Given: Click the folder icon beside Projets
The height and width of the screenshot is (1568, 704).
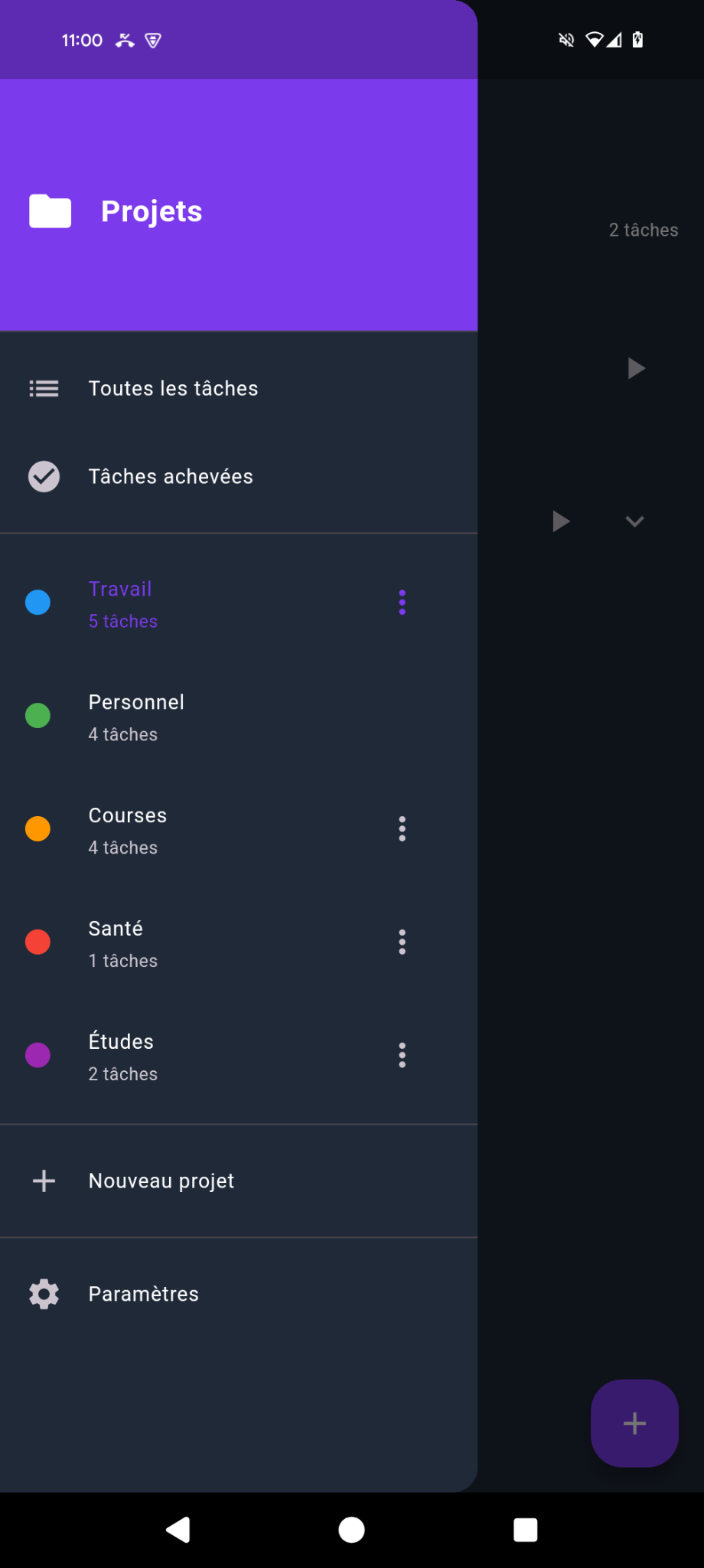Looking at the screenshot, I should 48,211.
